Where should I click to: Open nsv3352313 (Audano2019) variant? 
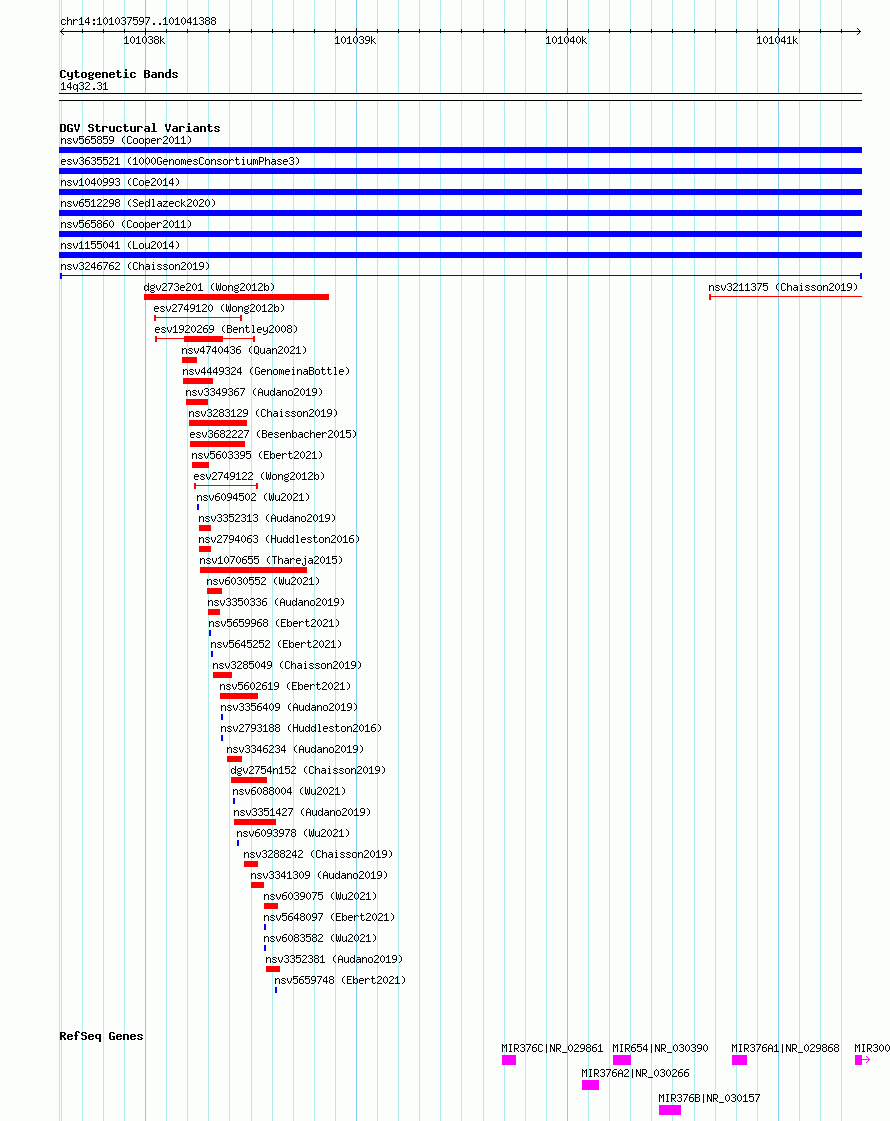267,518
